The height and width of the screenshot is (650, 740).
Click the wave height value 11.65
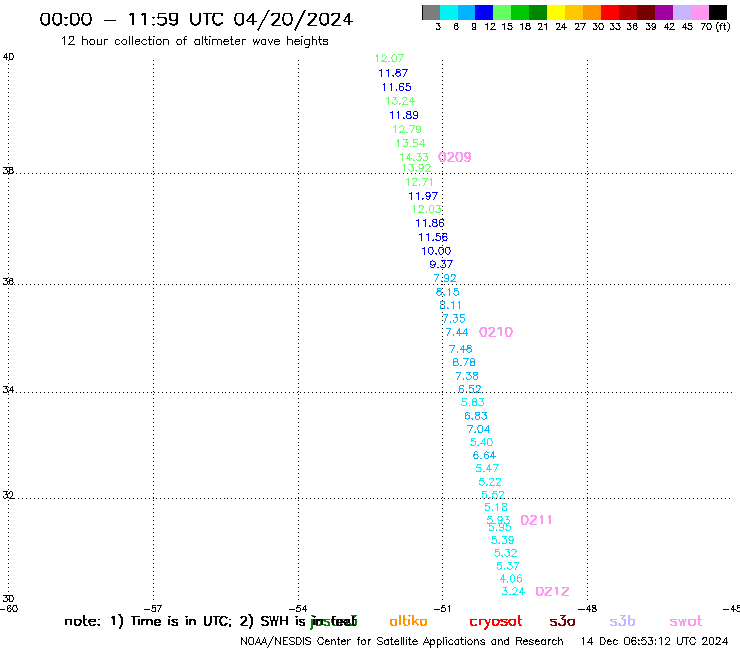click(x=396, y=87)
